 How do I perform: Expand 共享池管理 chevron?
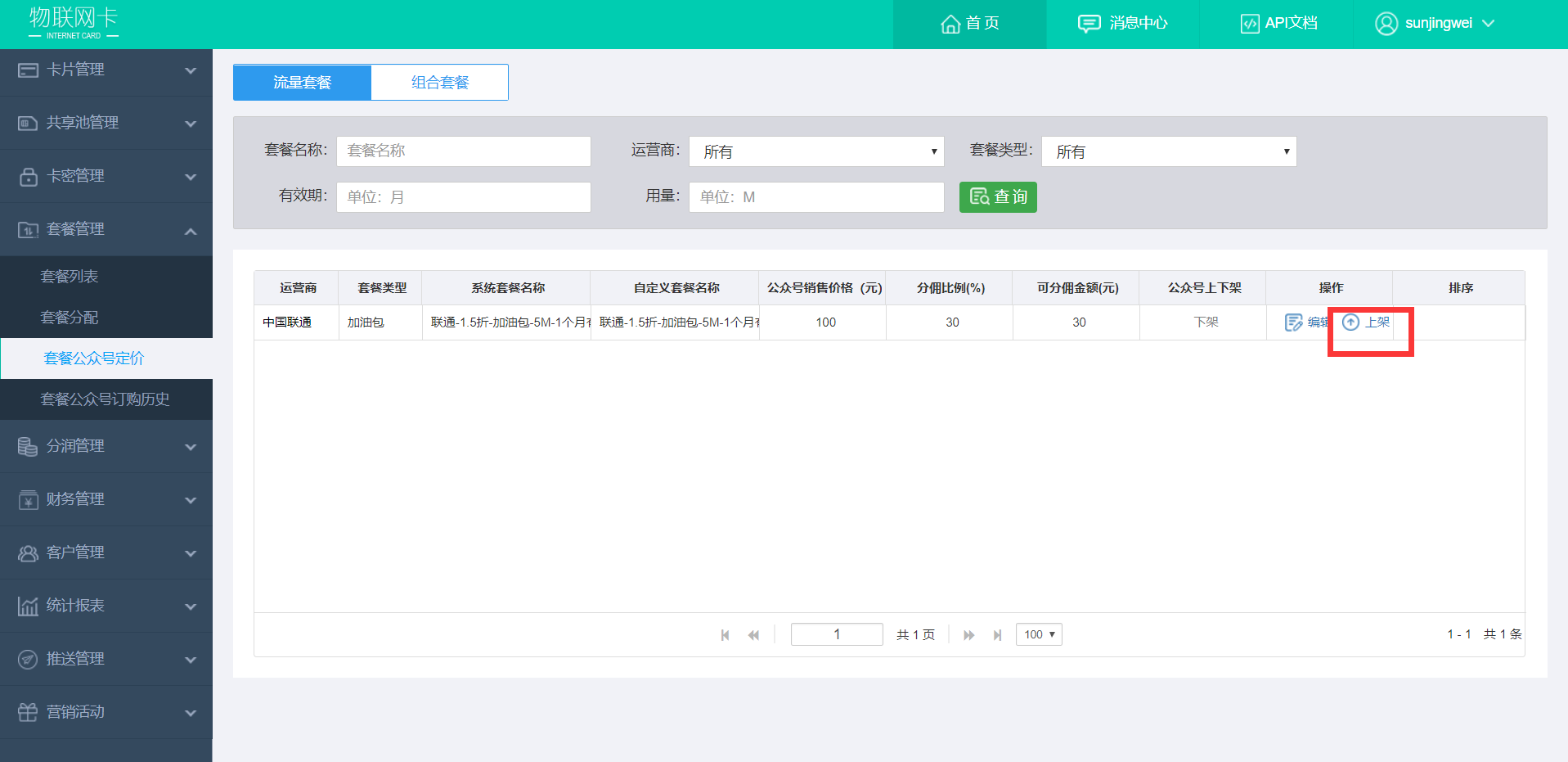(x=191, y=124)
